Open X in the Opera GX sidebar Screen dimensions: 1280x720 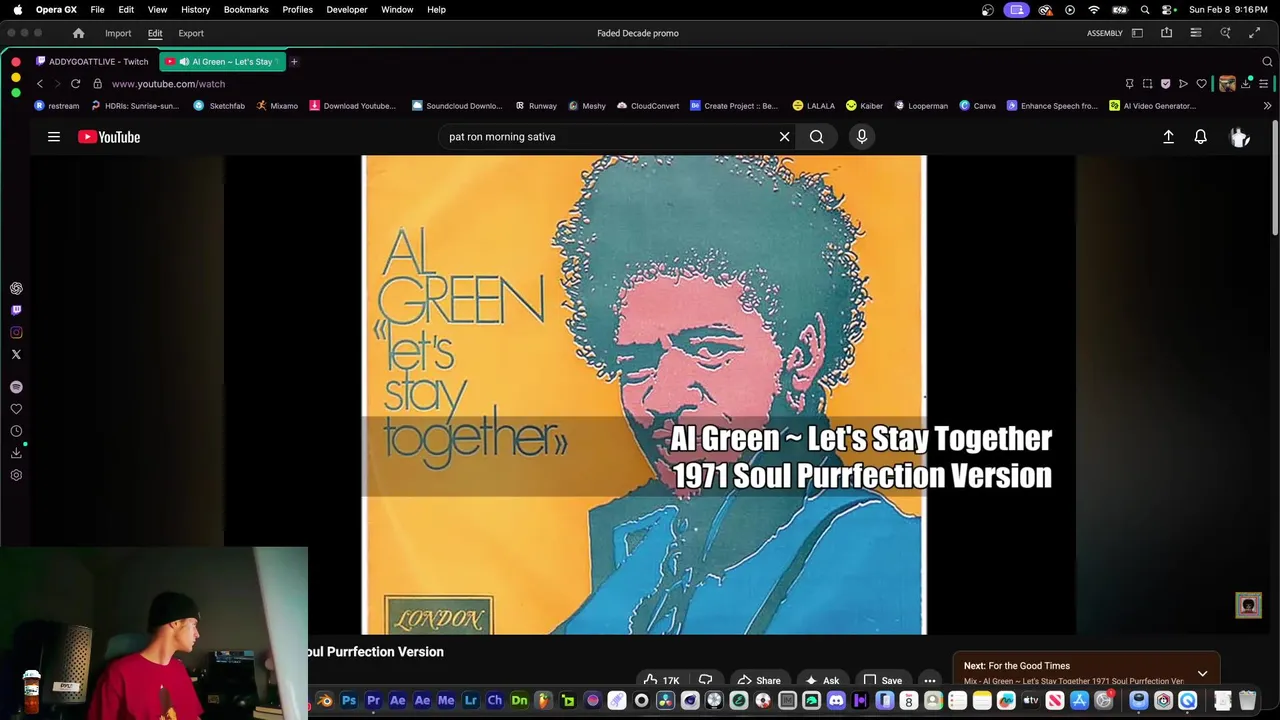click(16, 354)
